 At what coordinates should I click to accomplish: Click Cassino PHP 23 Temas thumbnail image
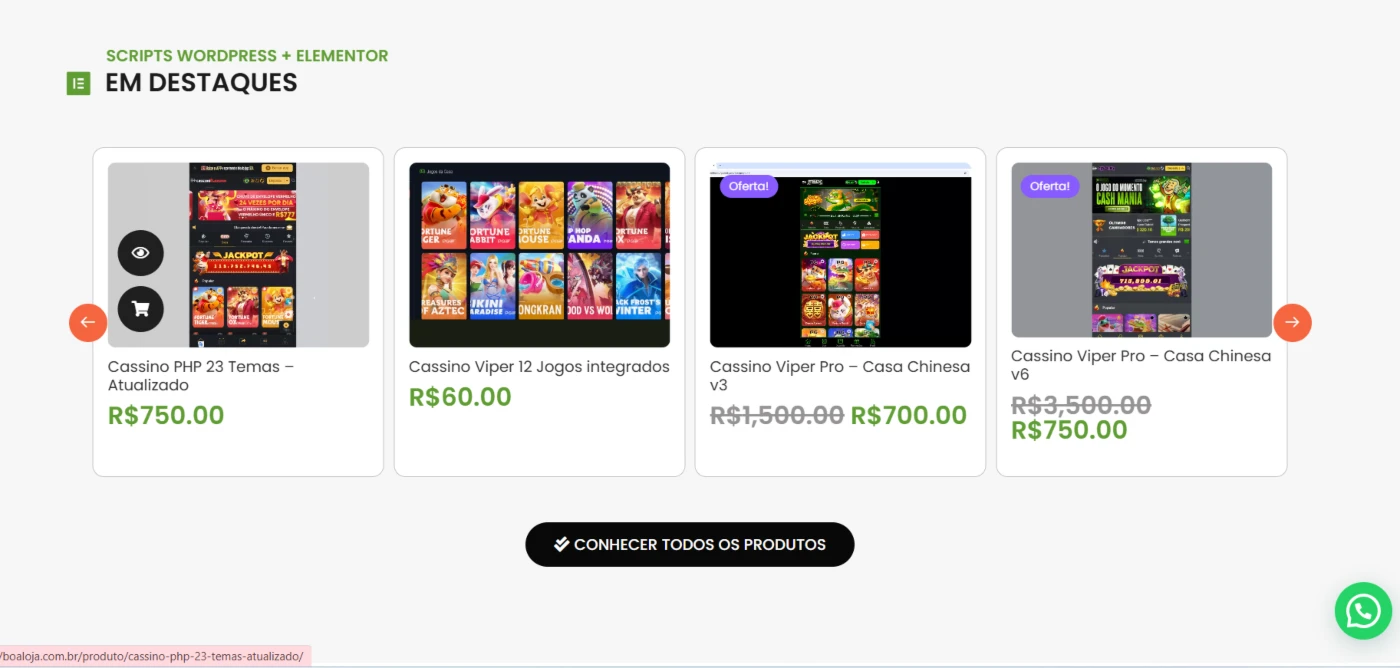point(239,255)
